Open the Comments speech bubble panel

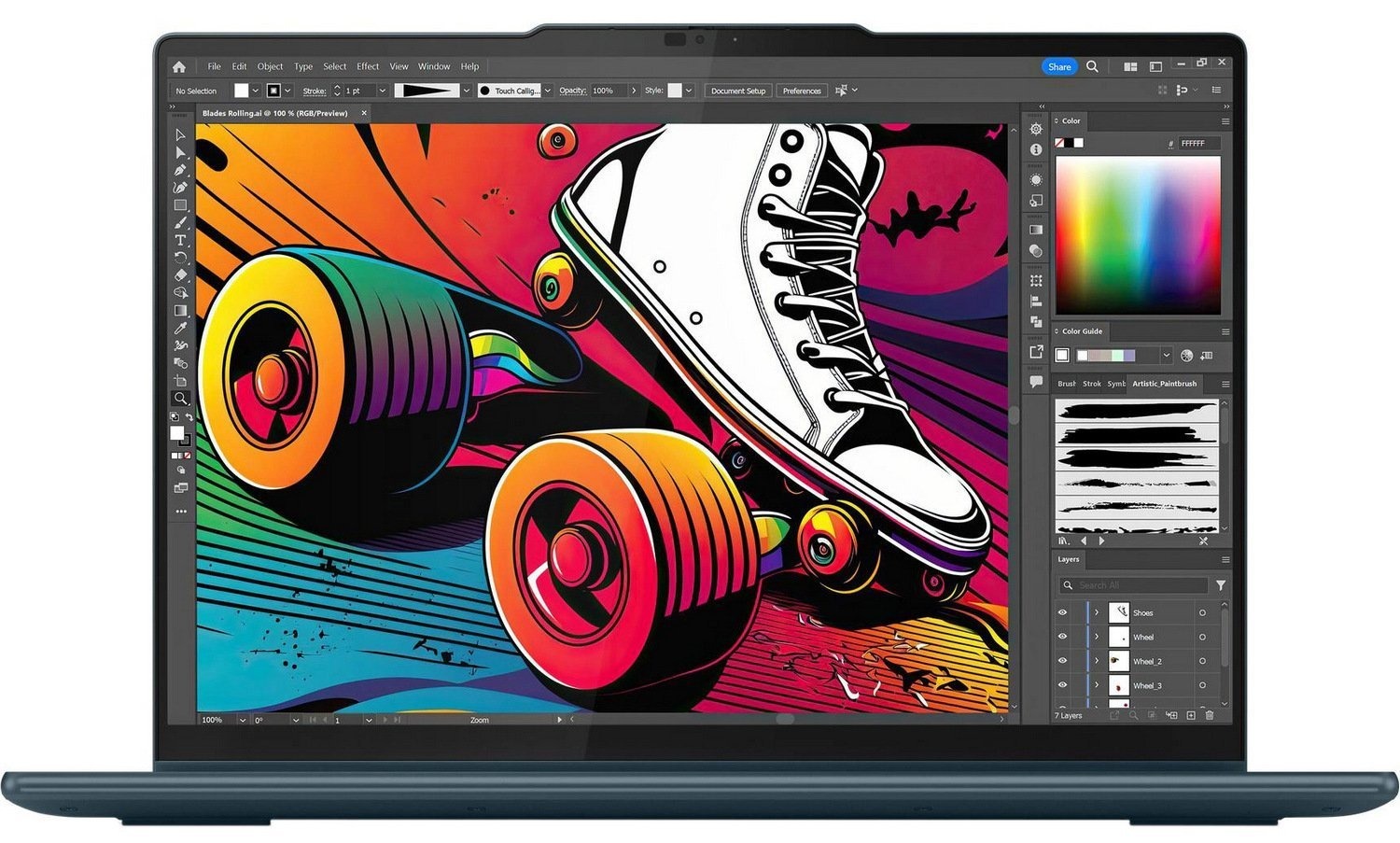pos(1036,382)
